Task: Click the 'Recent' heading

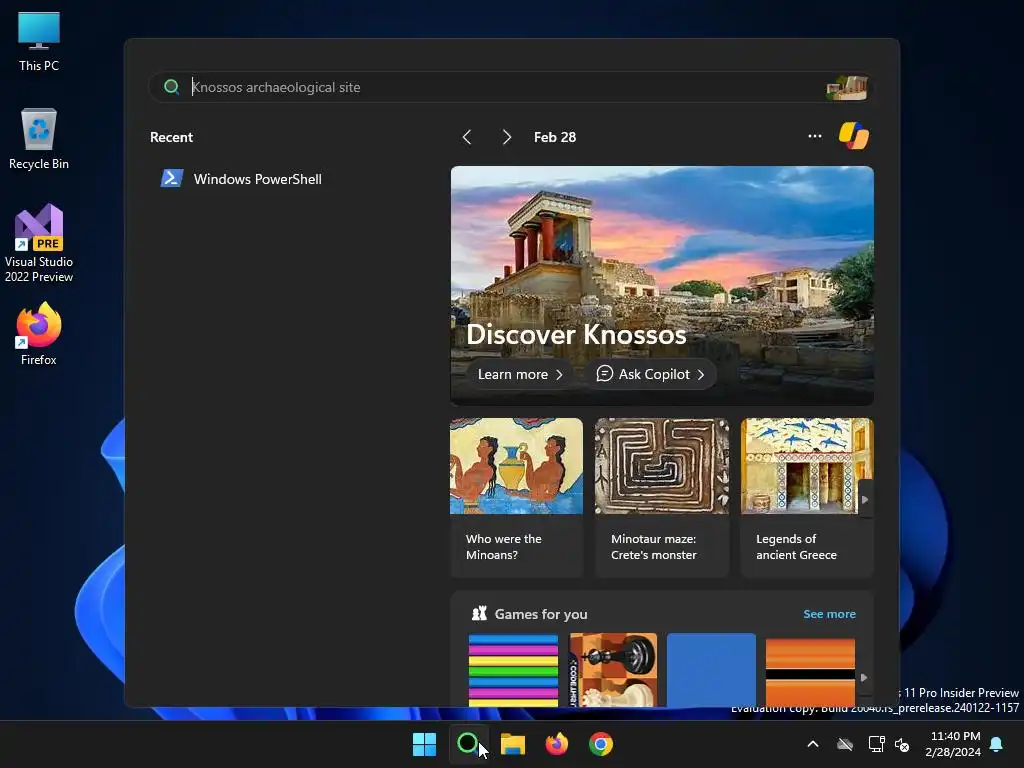Action: 171,137
